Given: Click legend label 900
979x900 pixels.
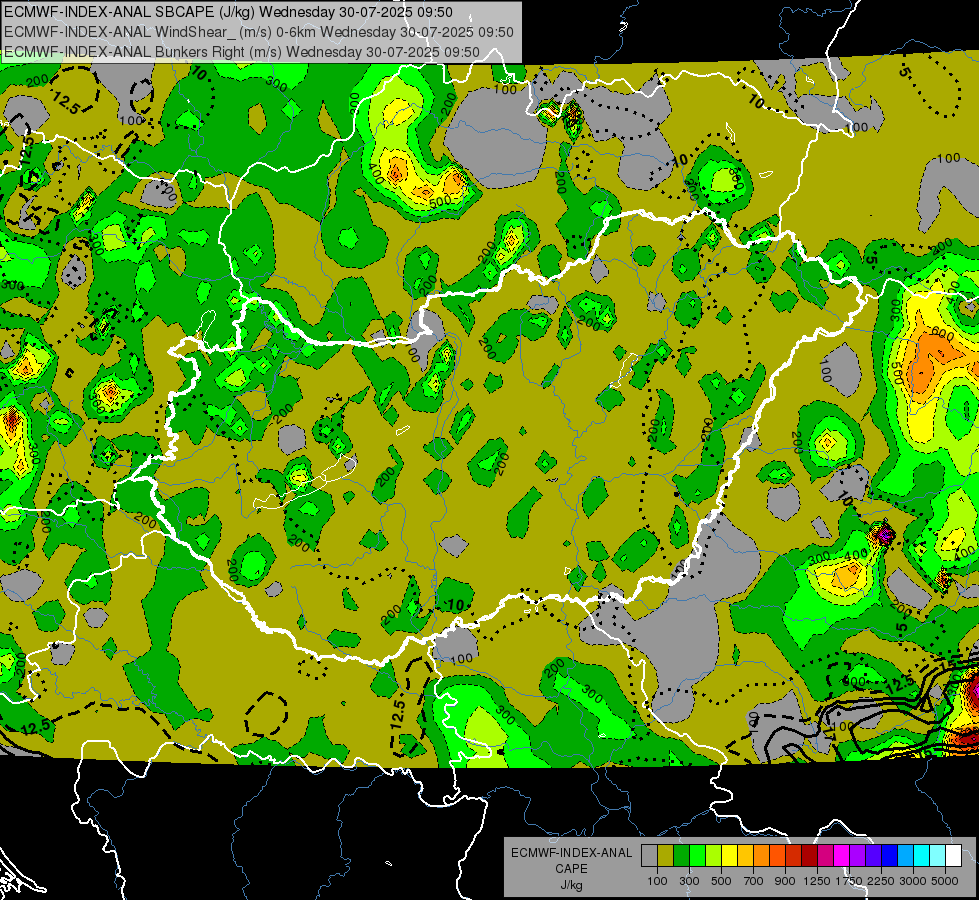Looking at the screenshot, I should coord(785,881).
